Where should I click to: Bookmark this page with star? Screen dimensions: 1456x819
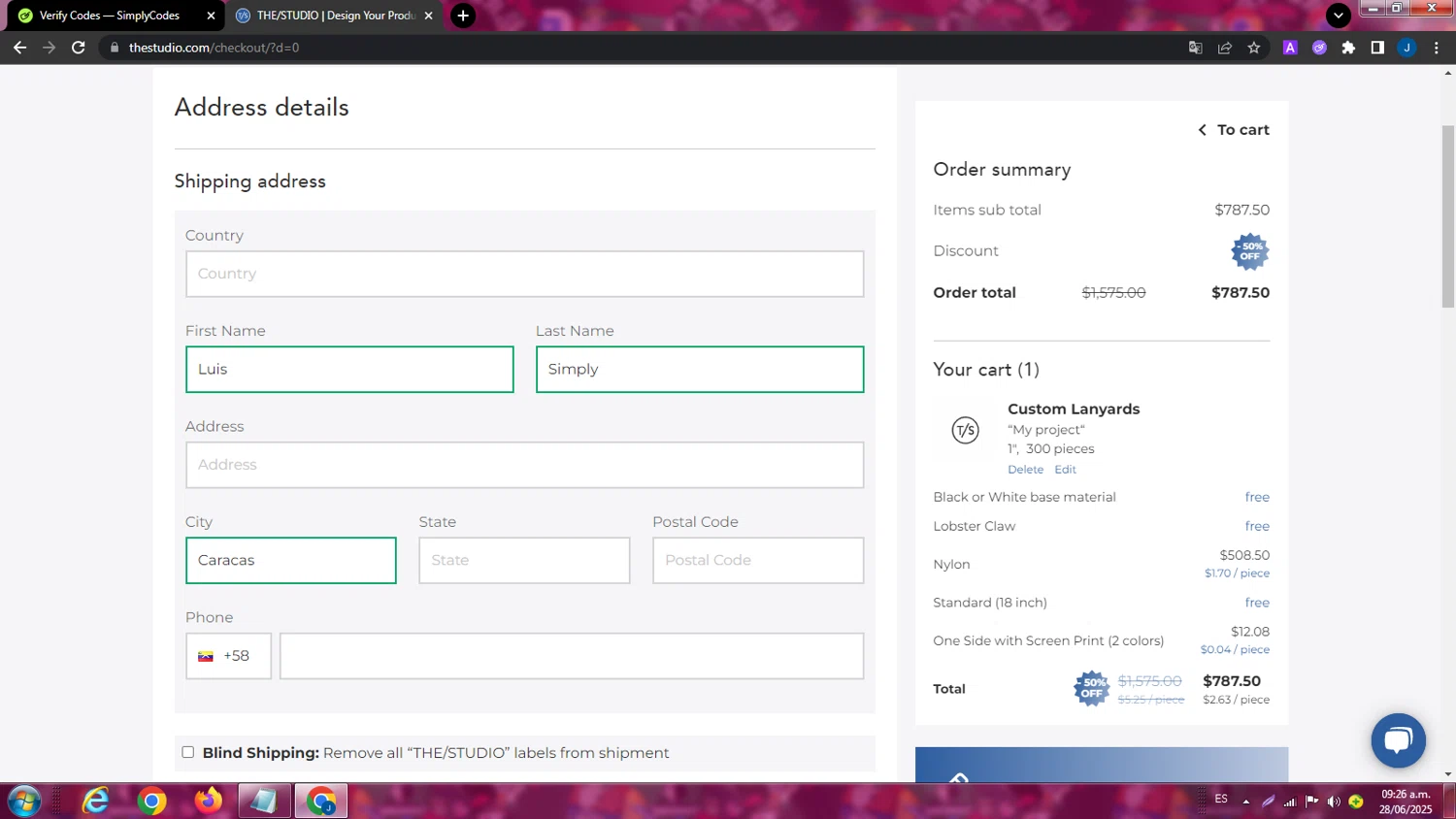(x=1254, y=48)
